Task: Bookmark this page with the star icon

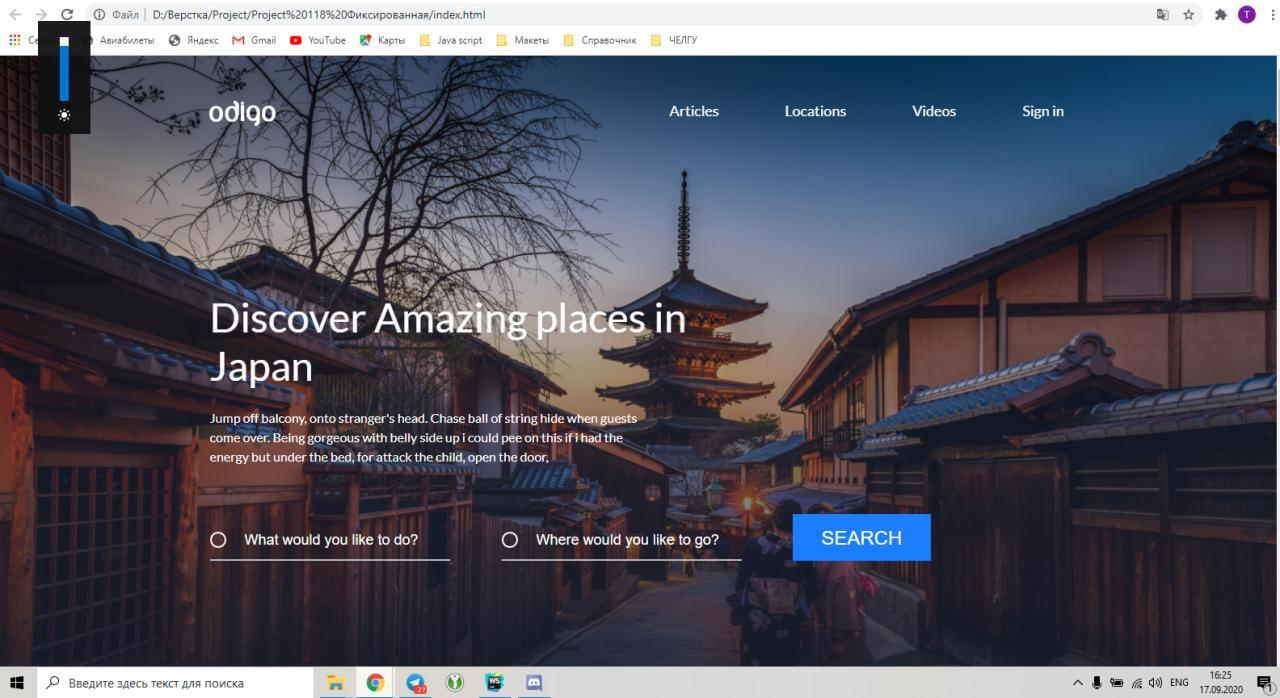Action: tap(1189, 14)
